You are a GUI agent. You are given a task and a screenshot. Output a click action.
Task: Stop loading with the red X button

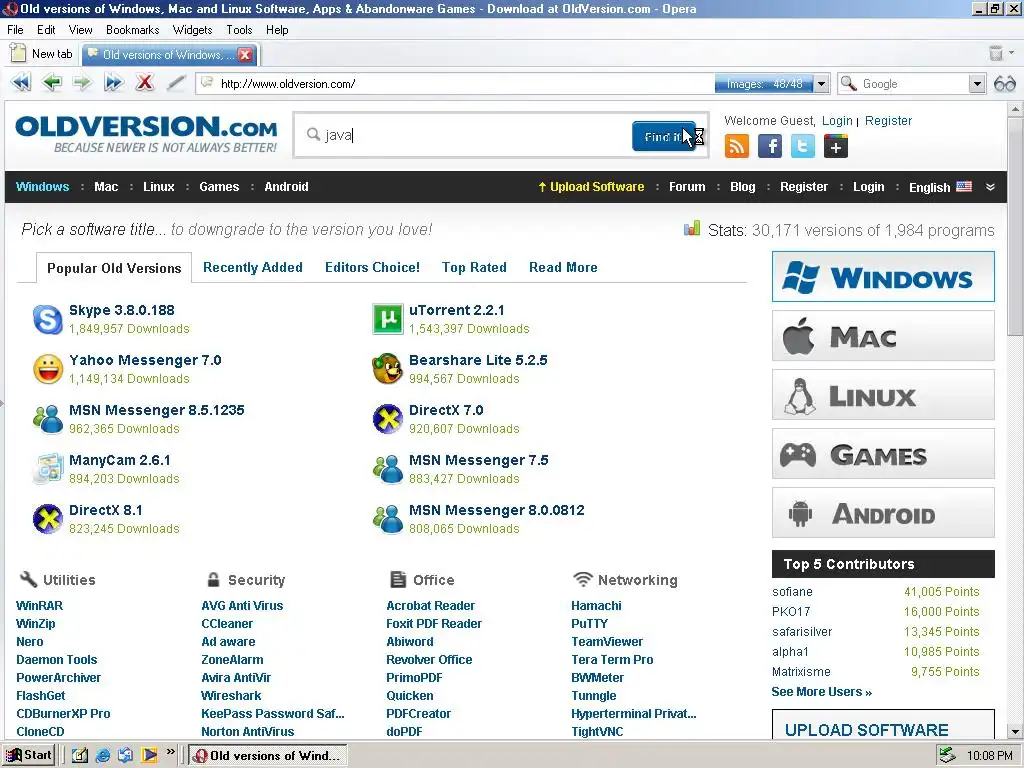click(x=144, y=83)
